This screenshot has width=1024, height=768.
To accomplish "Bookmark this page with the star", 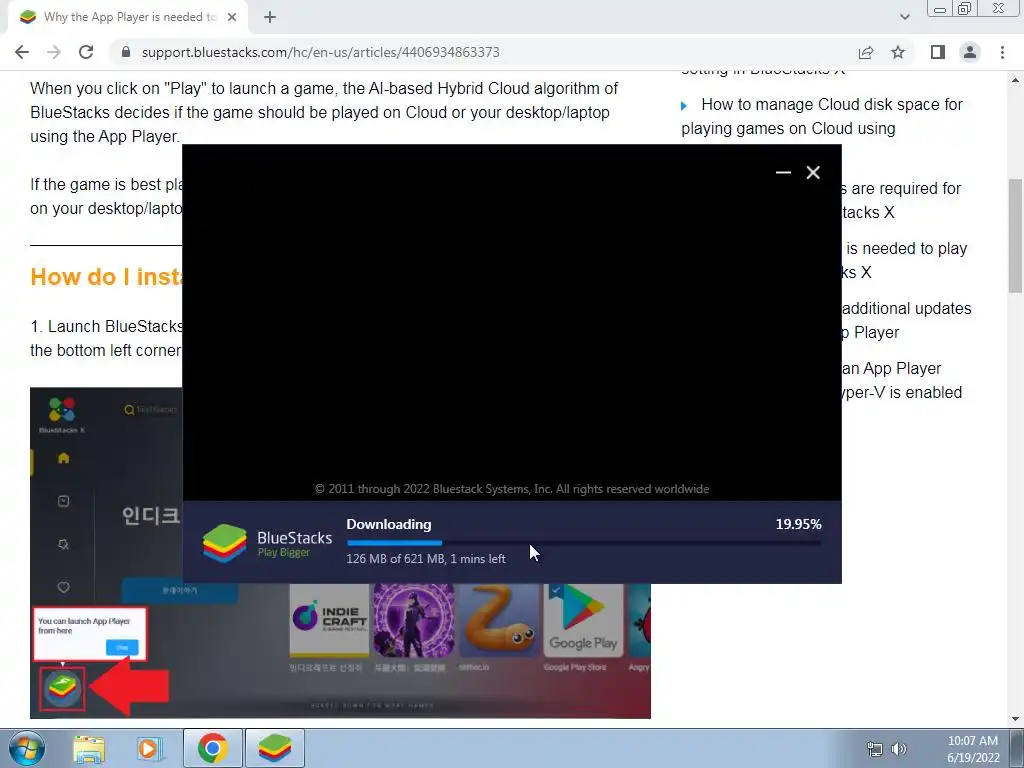I will (898, 52).
